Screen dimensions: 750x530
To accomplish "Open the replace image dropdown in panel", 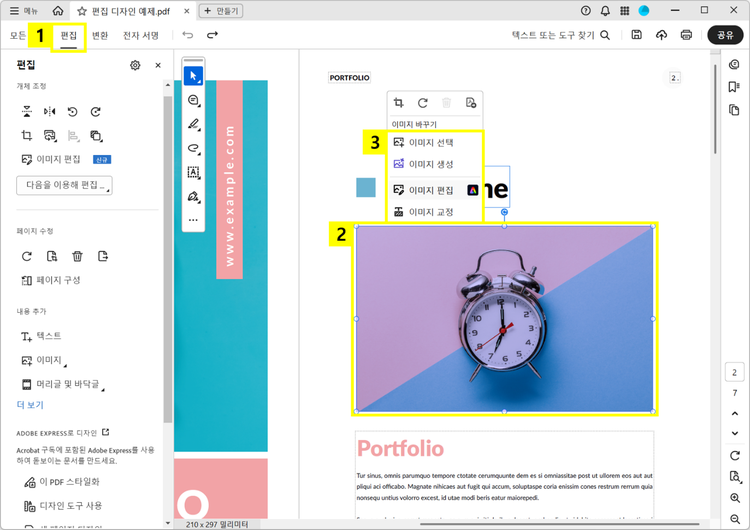I will [x=50, y=135].
